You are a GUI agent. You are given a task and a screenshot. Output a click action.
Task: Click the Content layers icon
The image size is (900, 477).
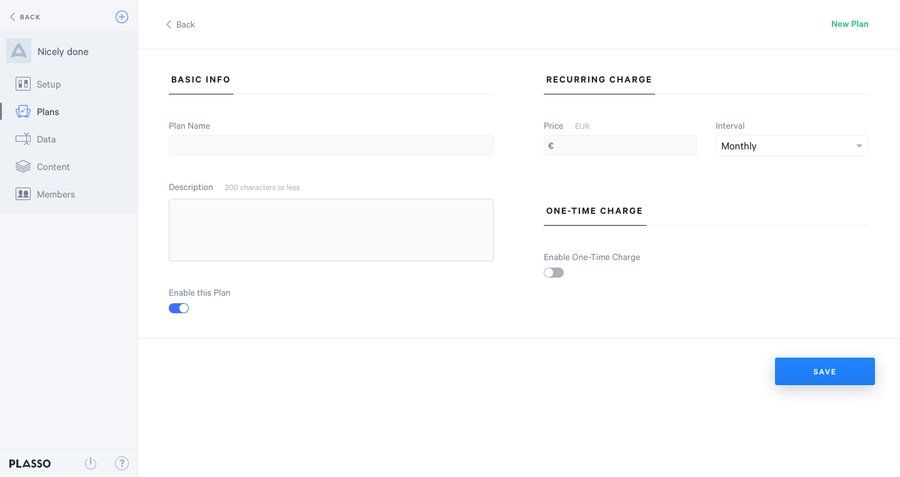click(23, 167)
